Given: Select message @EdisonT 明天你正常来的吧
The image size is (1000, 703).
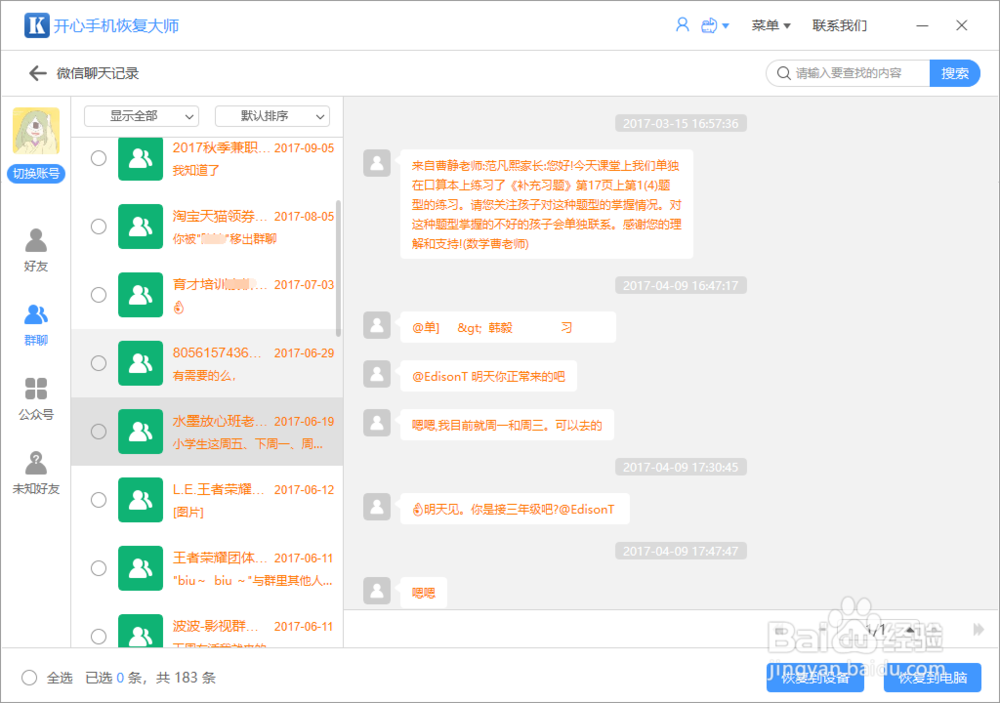Looking at the screenshot, I should [x=489, y=376].
